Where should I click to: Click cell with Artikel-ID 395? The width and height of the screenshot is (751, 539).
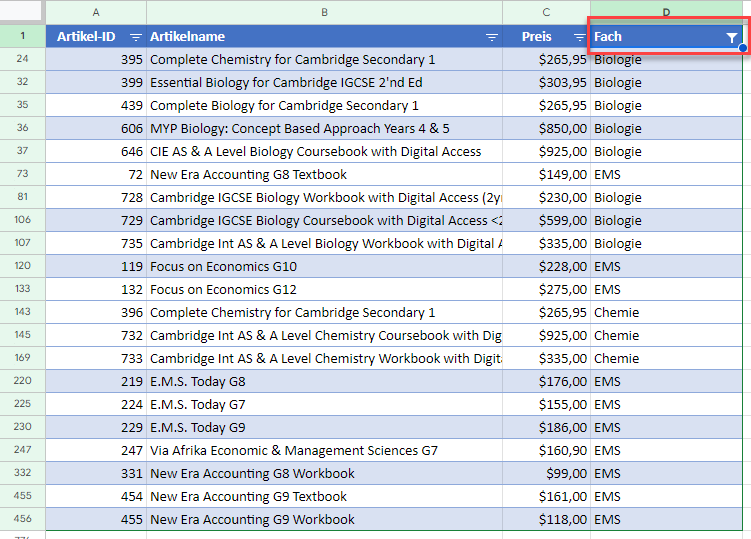click(x=96, y=59)
